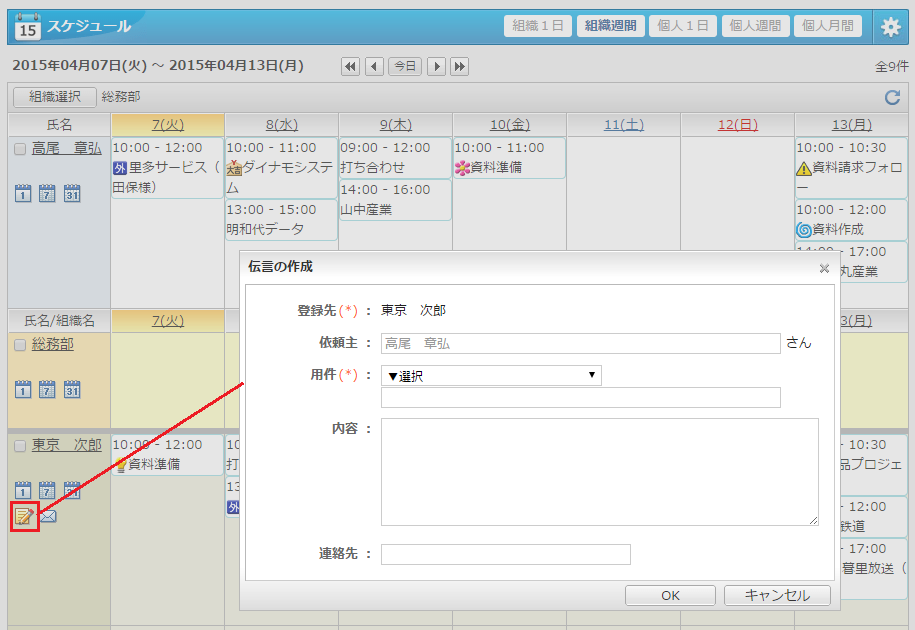The image size is (915, 630).
Task: Switch to 組織1日 view tab
Action: [x=538, y=26]
